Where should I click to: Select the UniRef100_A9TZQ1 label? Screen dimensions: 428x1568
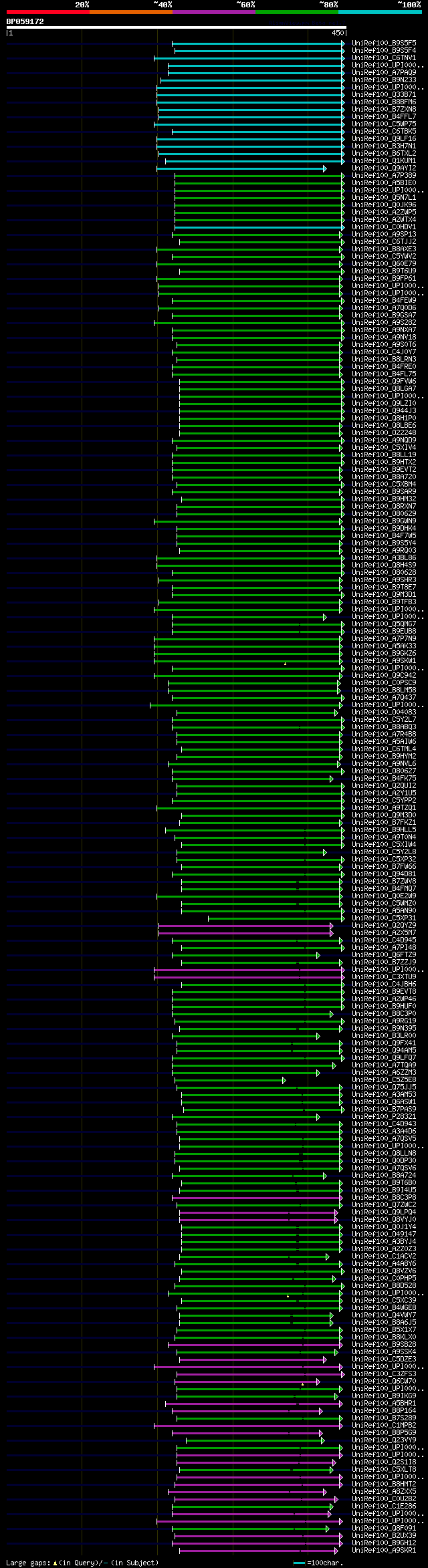coord(384,807)
